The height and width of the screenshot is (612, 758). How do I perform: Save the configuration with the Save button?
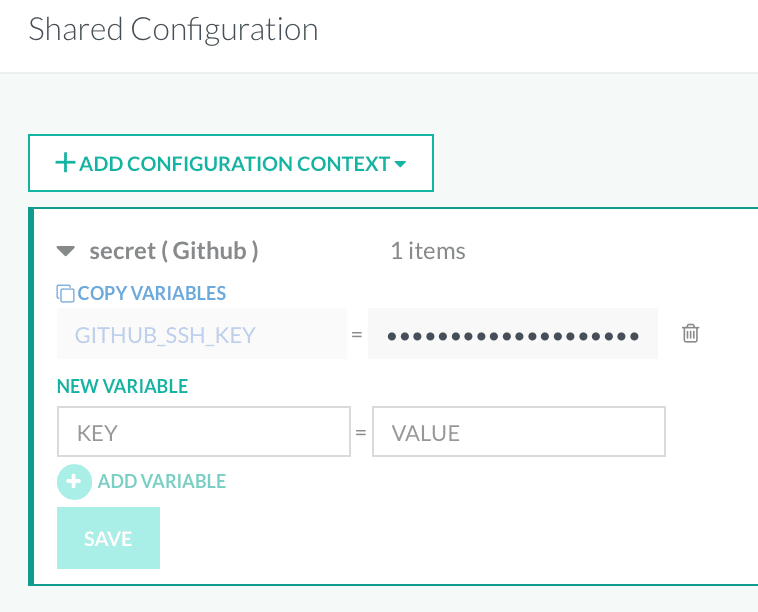pos(108,538)
